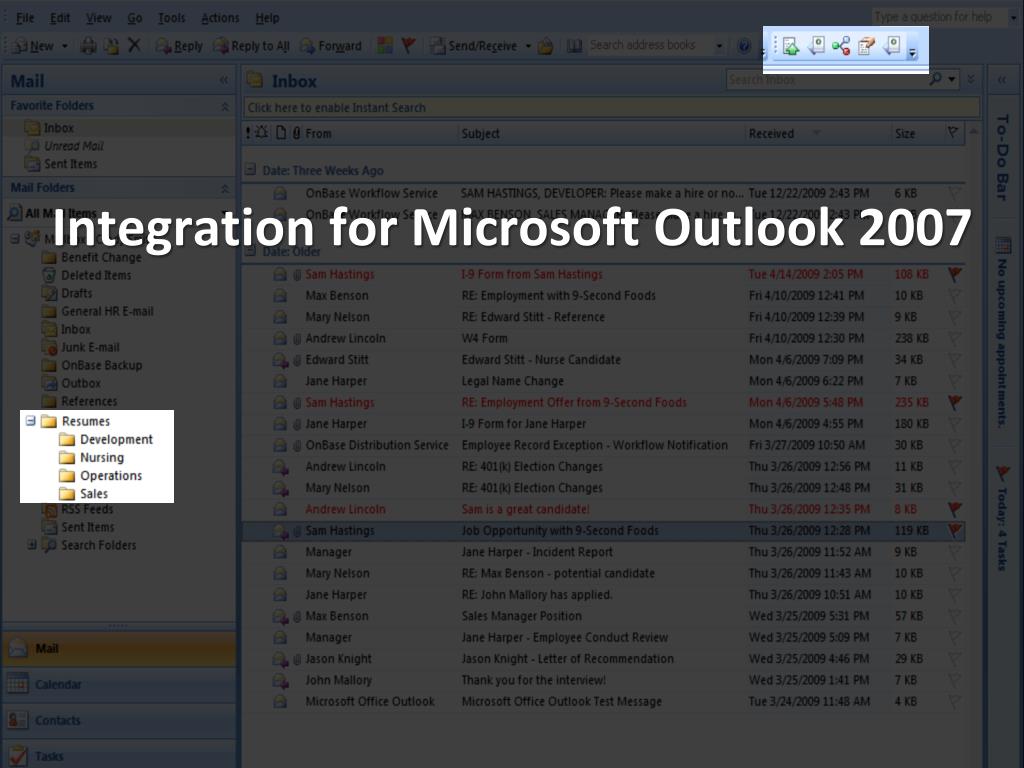
Task: Flag the Edward Stitt - Reference email
Action: coord(954,317)
